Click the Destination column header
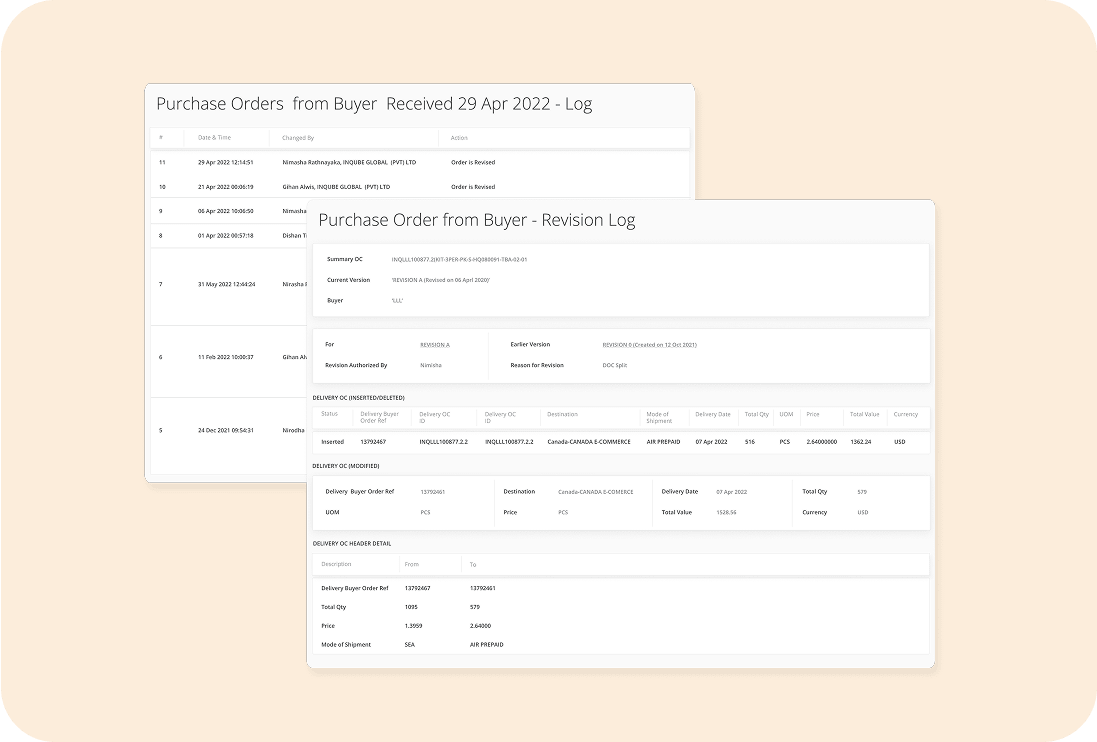Viewport: 1097px width, 742px height. (x=562, y=414)
